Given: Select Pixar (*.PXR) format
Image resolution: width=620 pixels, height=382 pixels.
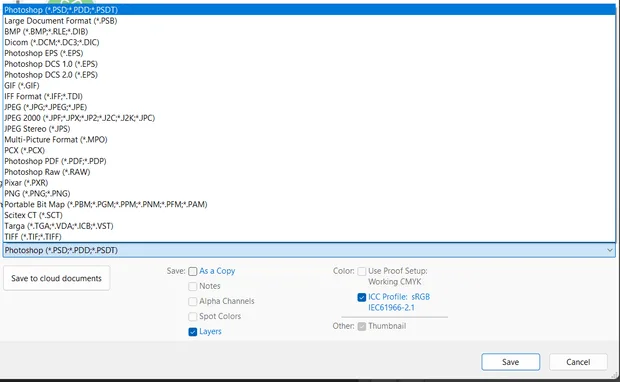Looking at the screenshot, I should click(309, 183).
